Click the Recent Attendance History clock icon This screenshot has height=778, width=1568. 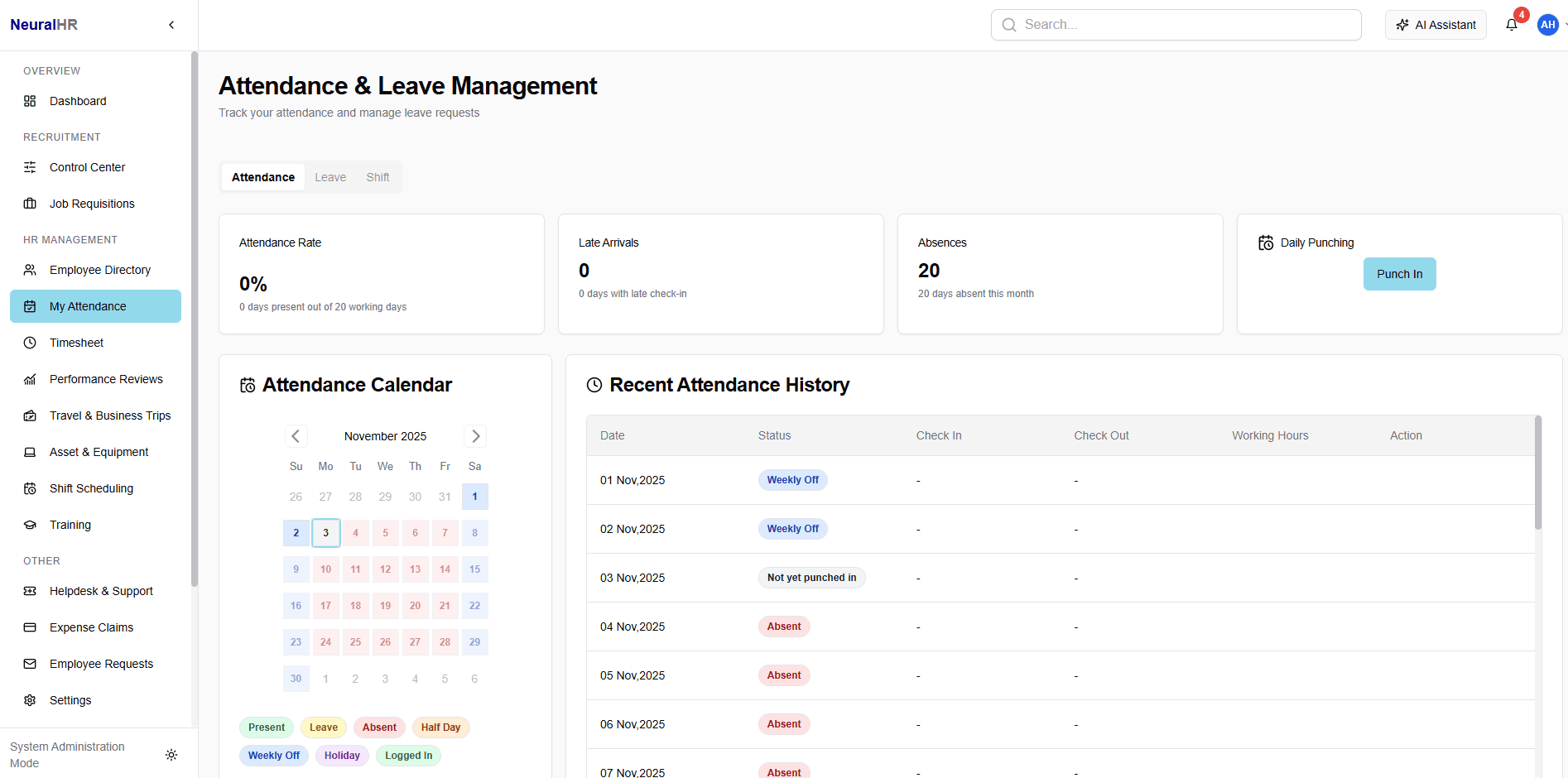(x=594, y=385)
